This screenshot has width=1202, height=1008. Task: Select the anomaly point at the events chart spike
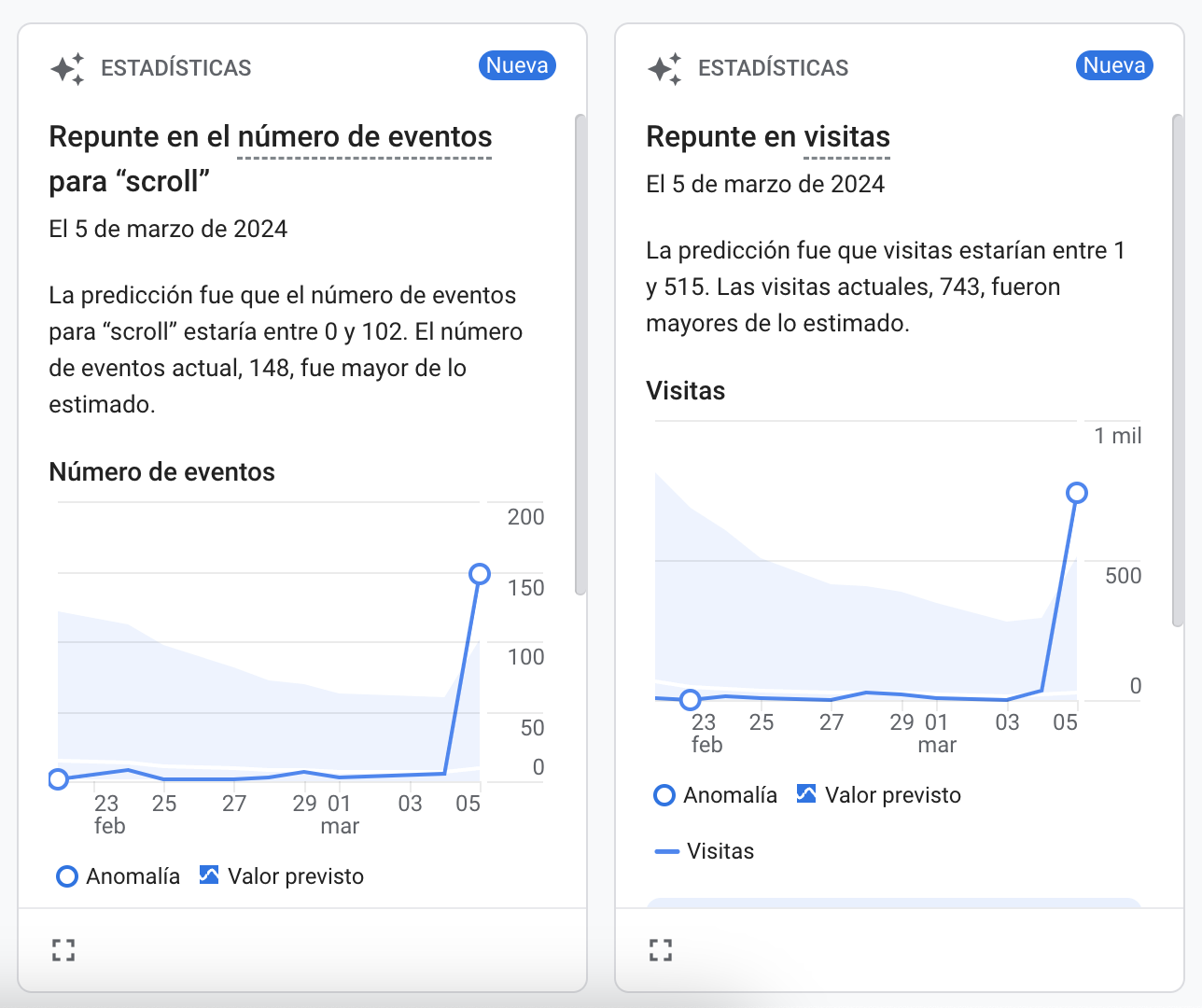(x=481, y=575)
